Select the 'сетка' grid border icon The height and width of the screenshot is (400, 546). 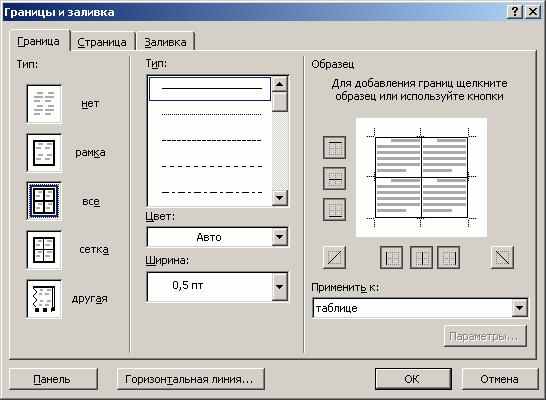point(44,250)
